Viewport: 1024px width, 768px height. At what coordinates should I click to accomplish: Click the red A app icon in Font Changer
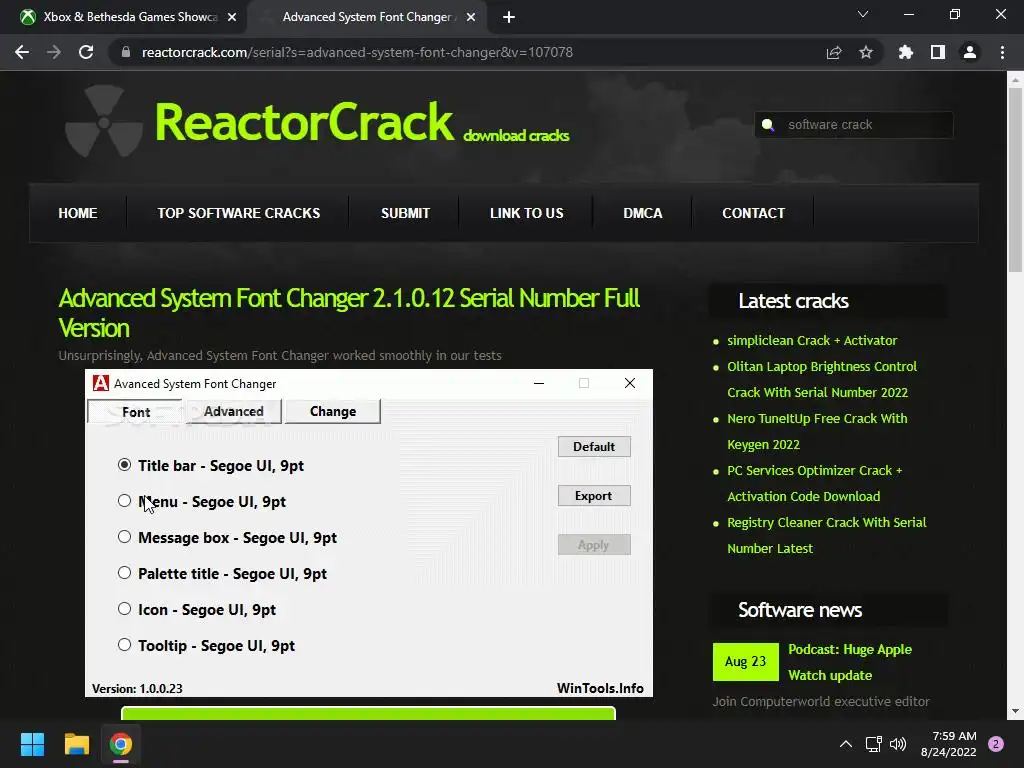click(x=101, y=383)
